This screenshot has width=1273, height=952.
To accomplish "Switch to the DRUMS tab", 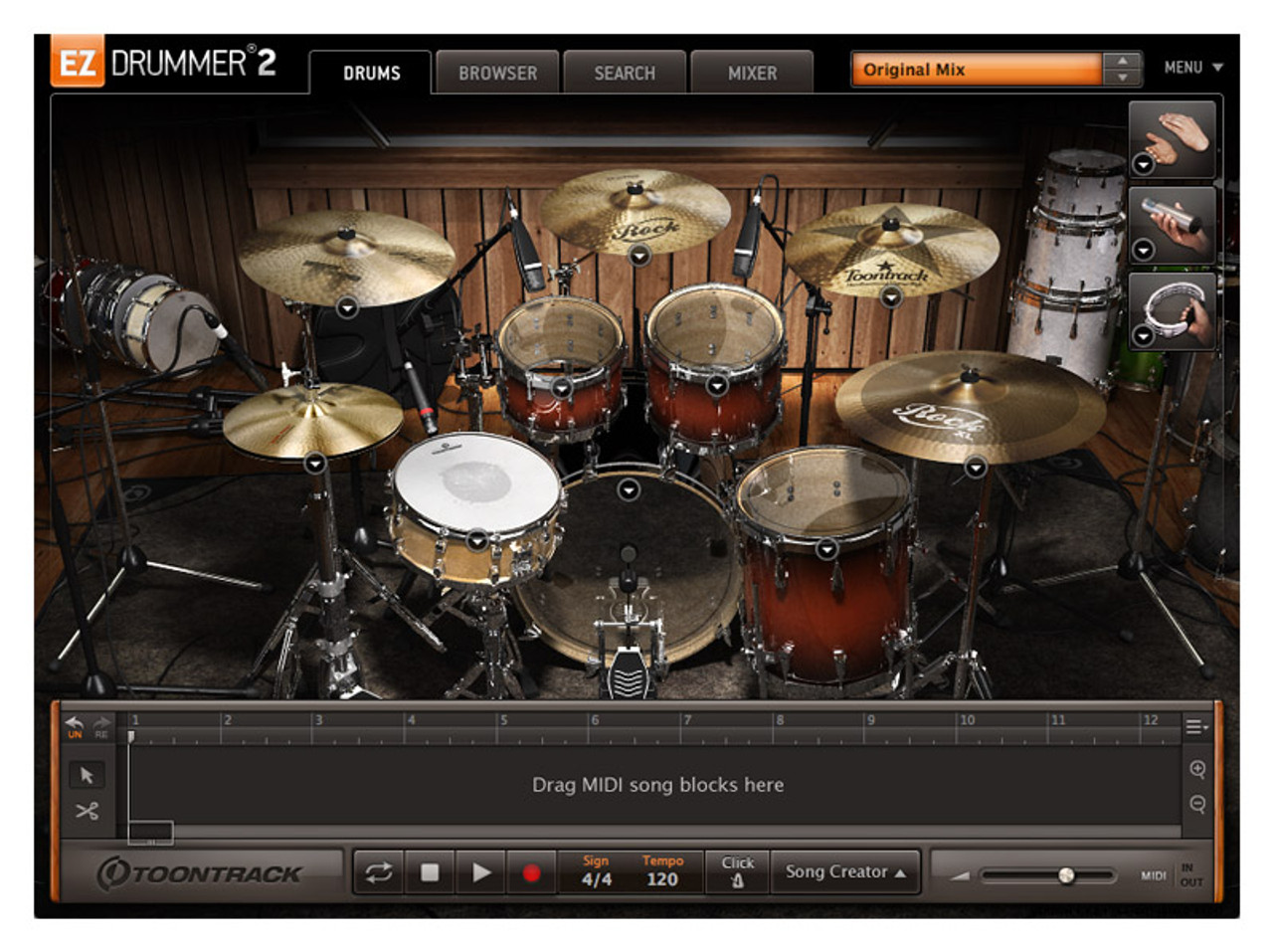I will click(x=371, y=73).
